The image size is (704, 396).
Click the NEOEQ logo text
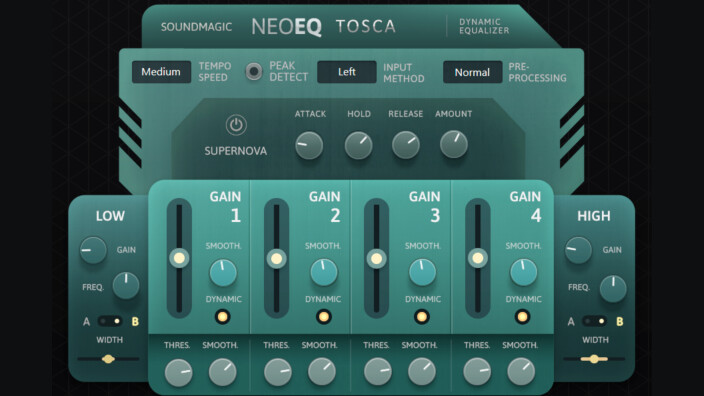coord(286,27)
